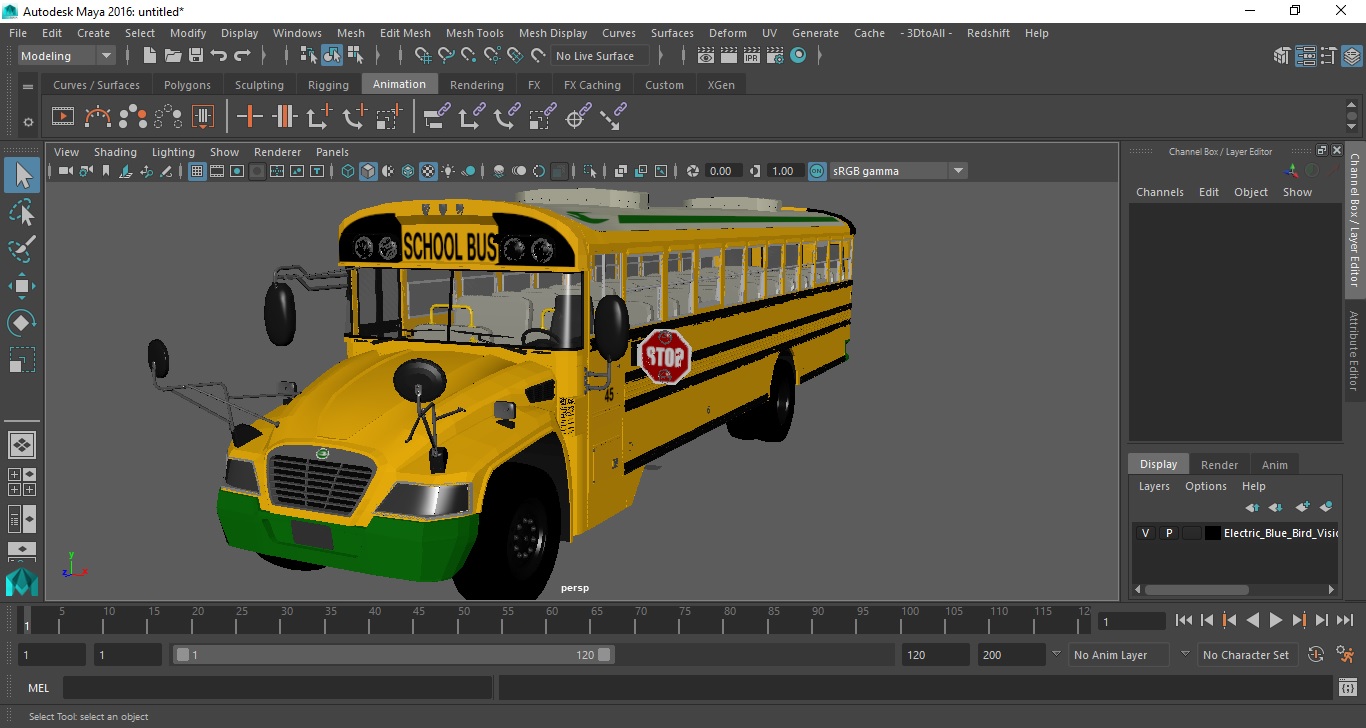
Task: Open the Modeling menu set dropdown
Action: coord(67,56)
